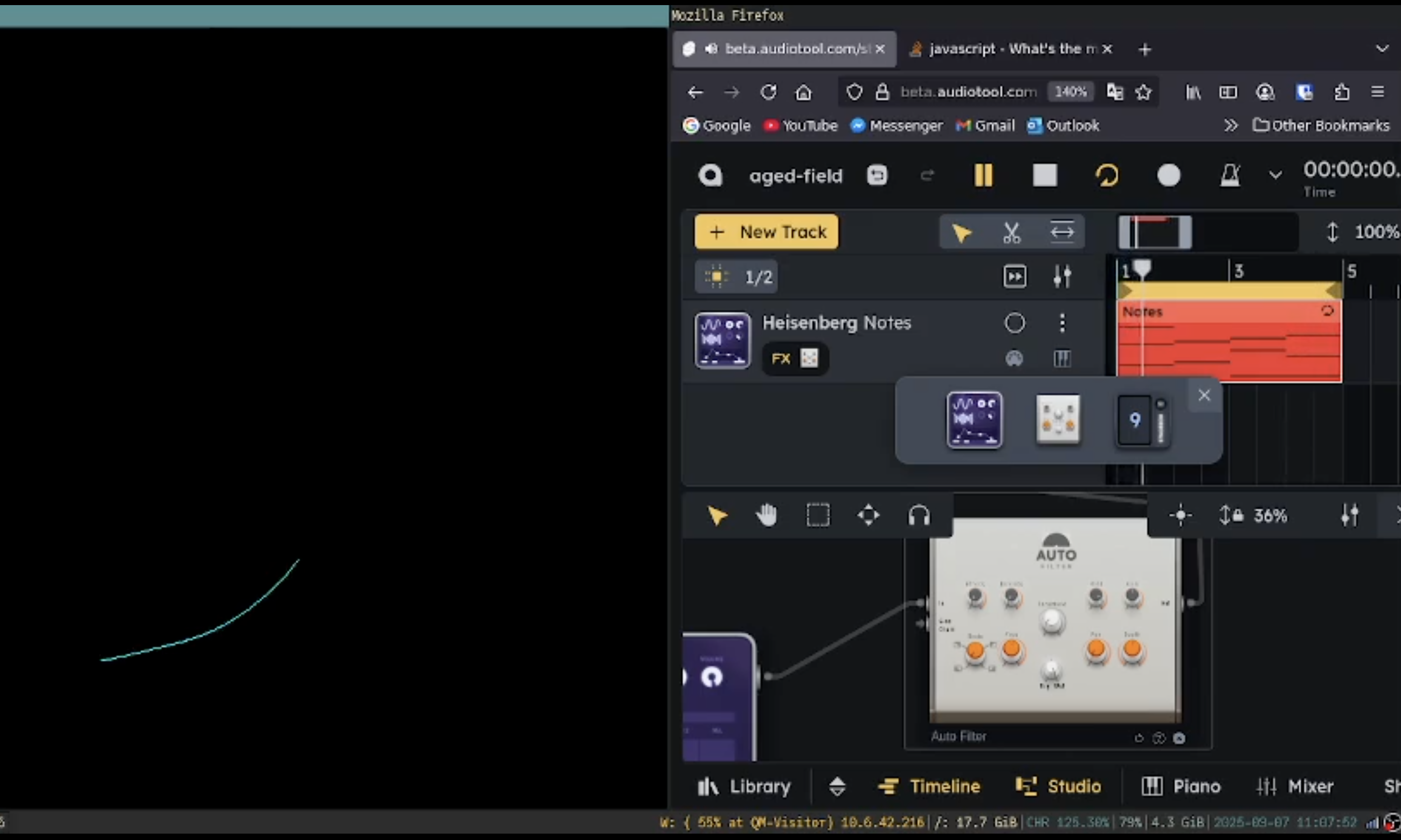
Task: Expand the metronome options chevron
Action: click(x=1275, y=175)
